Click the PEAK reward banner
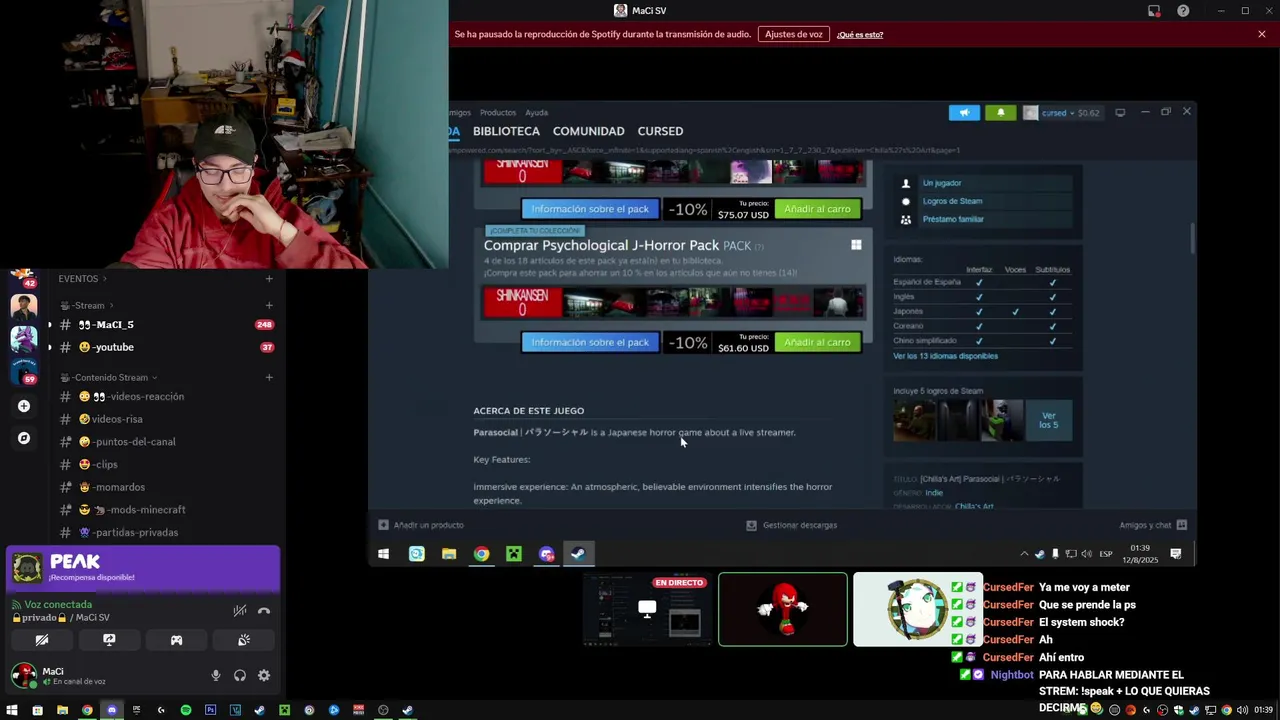This screenshot has width=1280, height=720. 143,569
